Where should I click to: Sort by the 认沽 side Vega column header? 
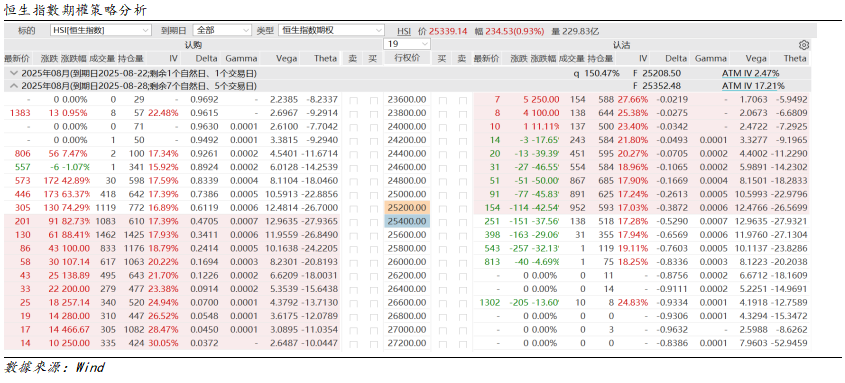click(x=756, y=58)
